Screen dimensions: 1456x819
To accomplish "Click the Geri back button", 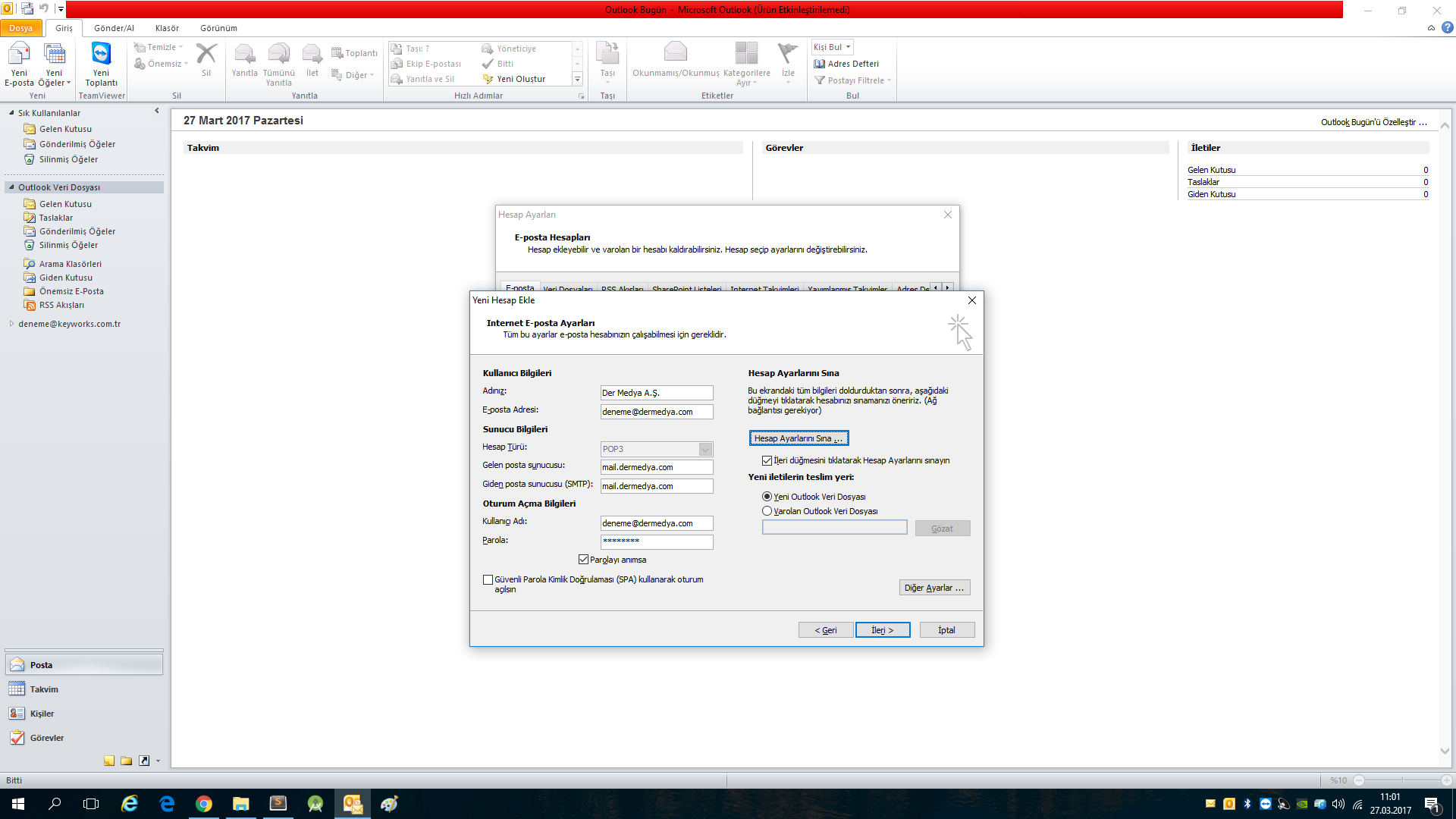I will click(826, 630).
